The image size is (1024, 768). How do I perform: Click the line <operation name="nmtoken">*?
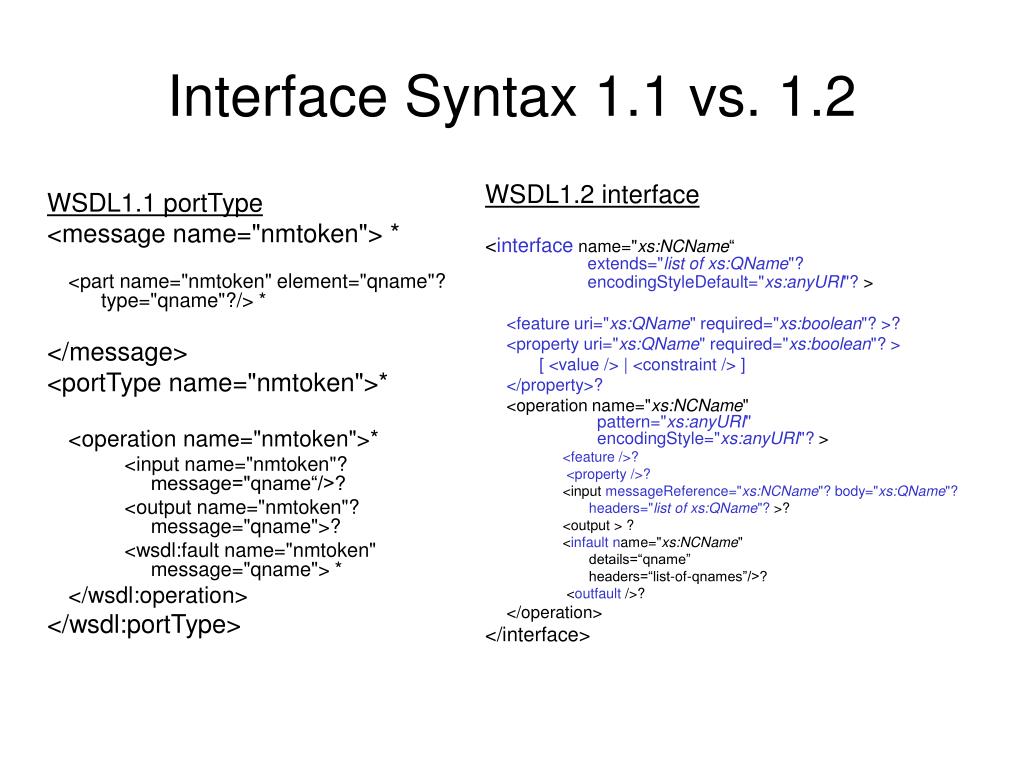(x=223, y=439)
